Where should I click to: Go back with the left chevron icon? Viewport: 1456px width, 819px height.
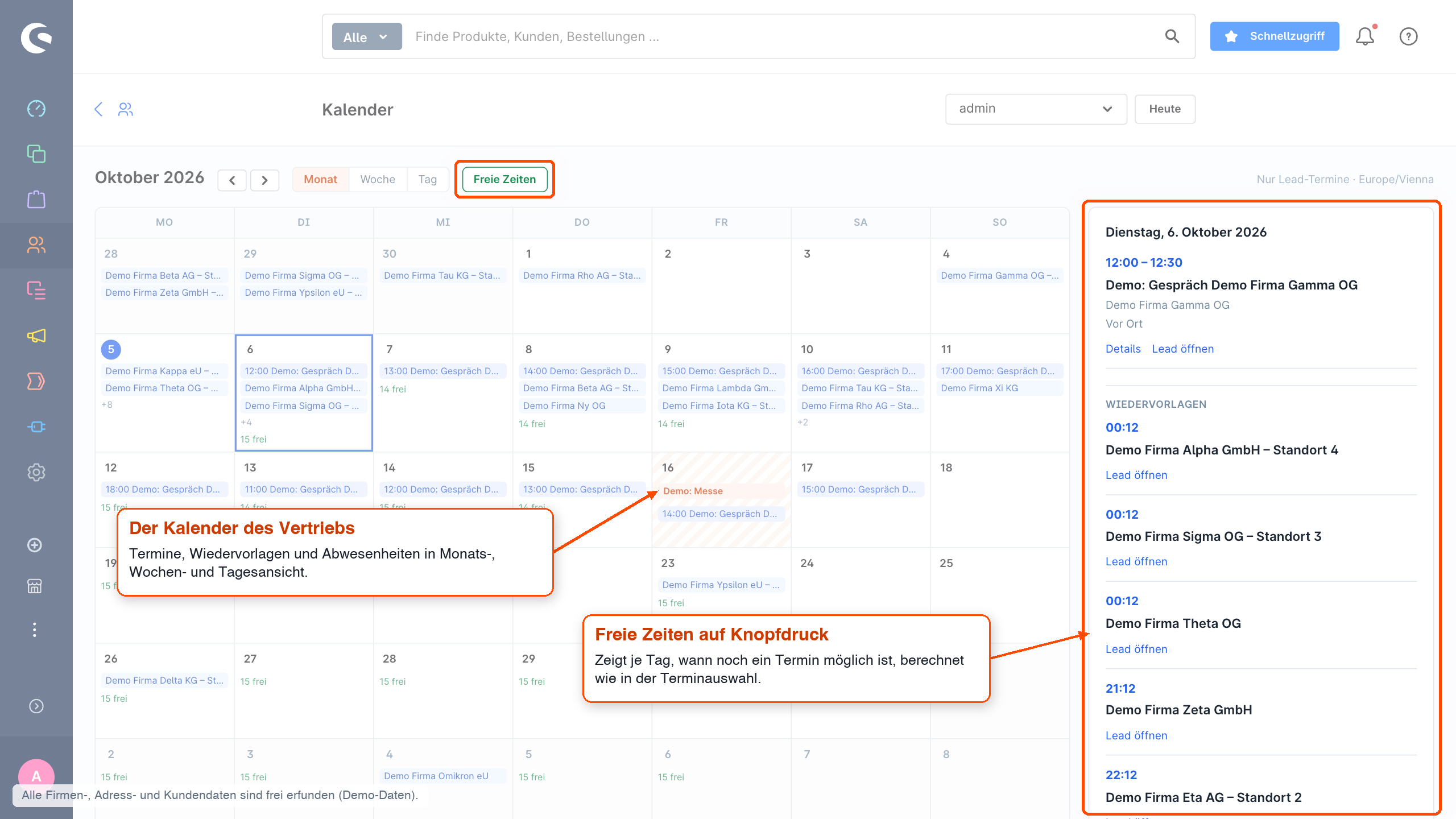click(98, 109)
